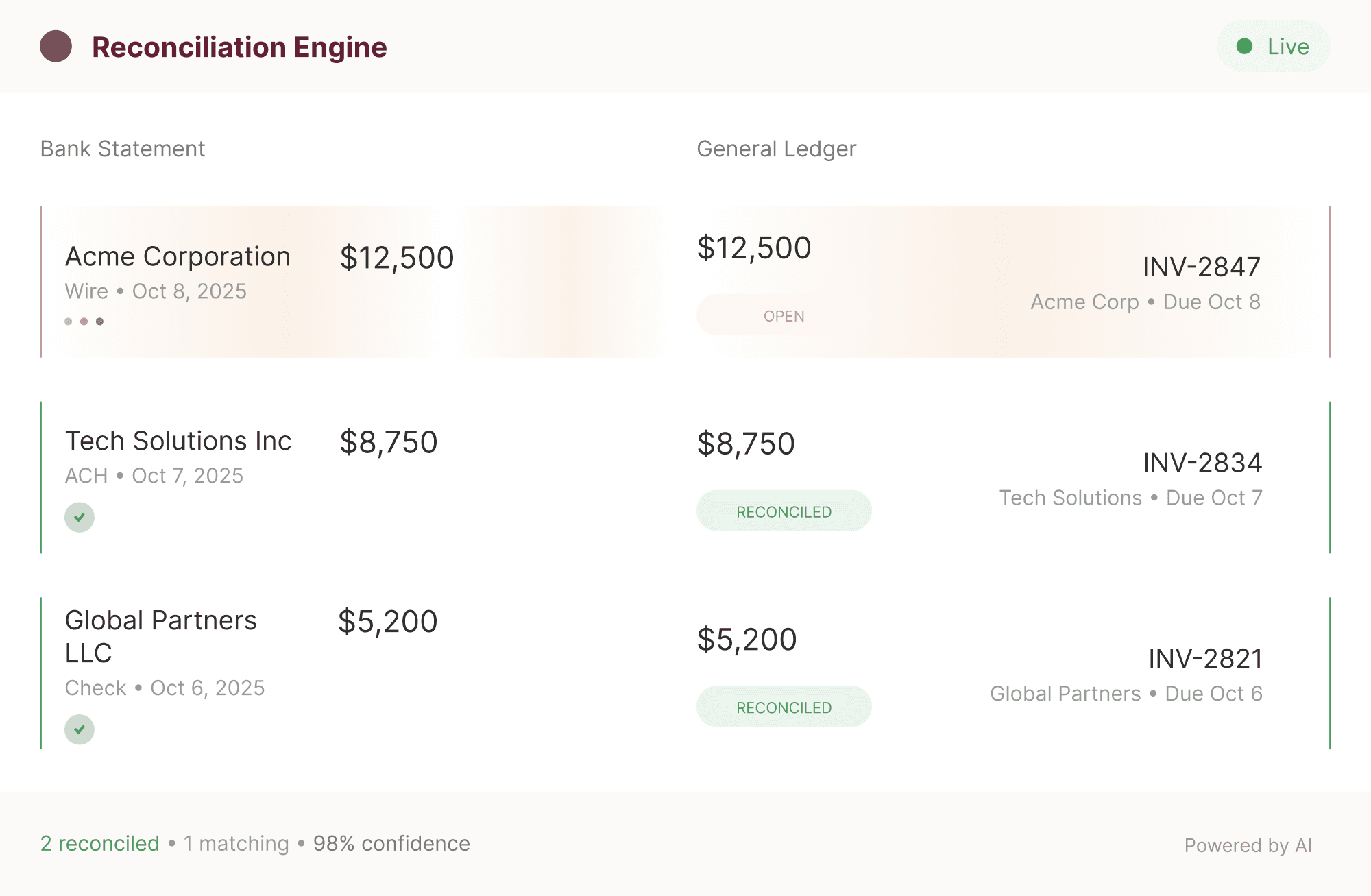Click the "2 reconciled" summary text

[x=99, y=843]
